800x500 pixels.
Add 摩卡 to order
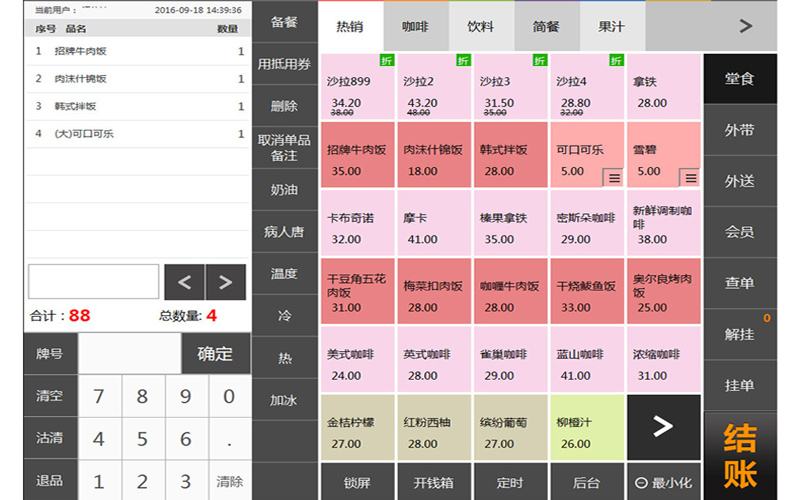434,223
